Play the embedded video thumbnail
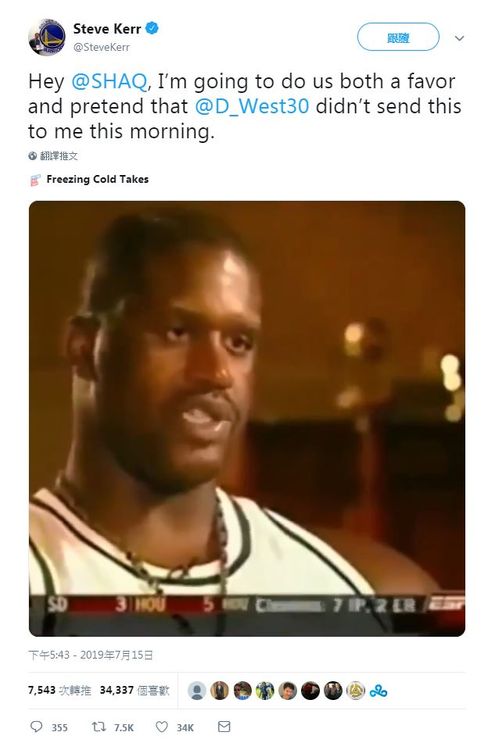The width and height of the screenshot is (495, 750). coord(247,419)
